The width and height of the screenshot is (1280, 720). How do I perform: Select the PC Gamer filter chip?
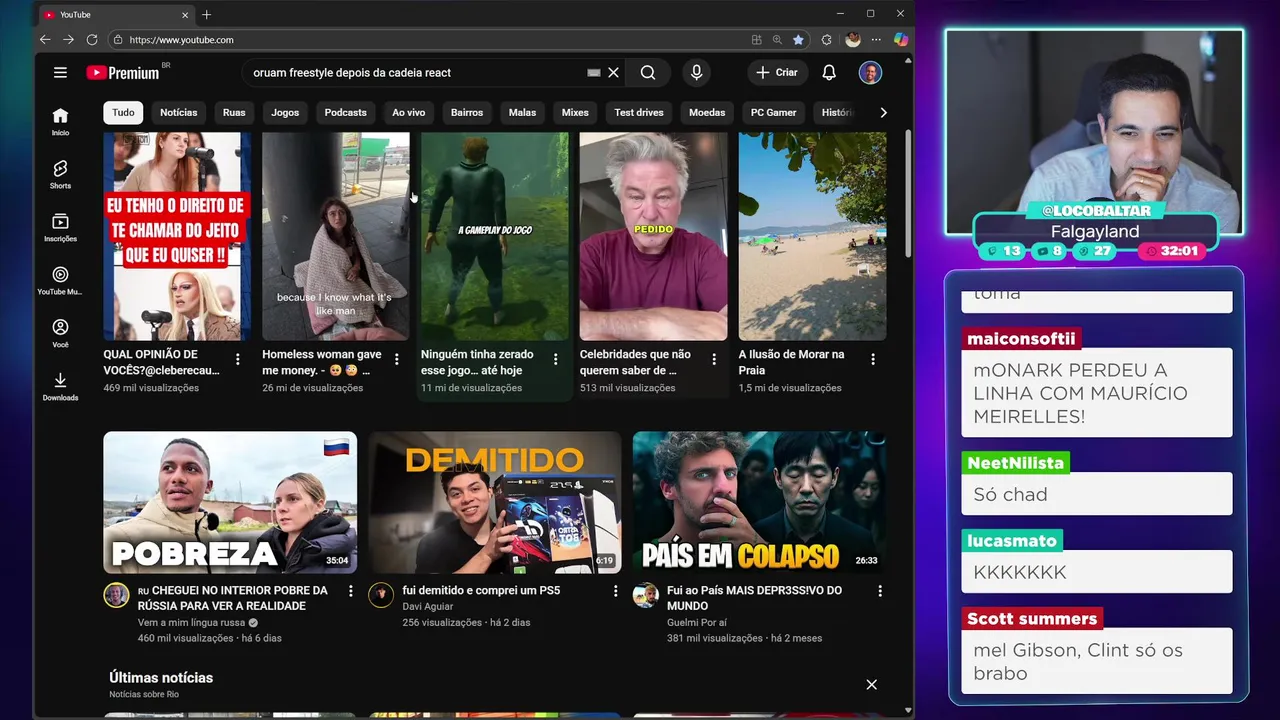tap(774, 112)
